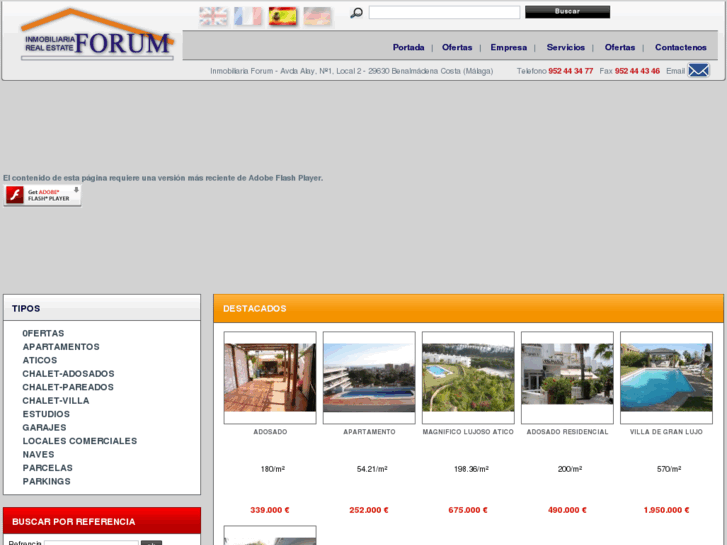Open the Contactenos menu item
This screenshot has width=727, height=545.
pos(681,47)
